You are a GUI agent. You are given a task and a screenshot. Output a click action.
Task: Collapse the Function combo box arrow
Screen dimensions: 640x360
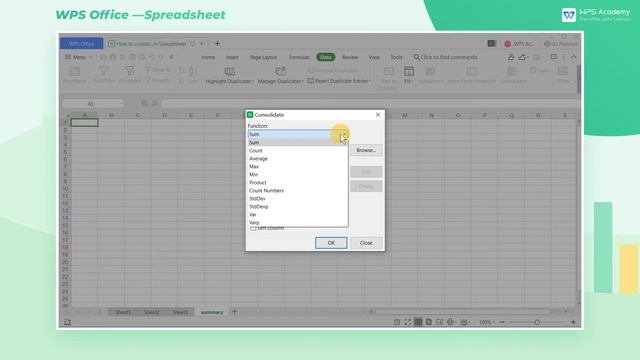344,134
